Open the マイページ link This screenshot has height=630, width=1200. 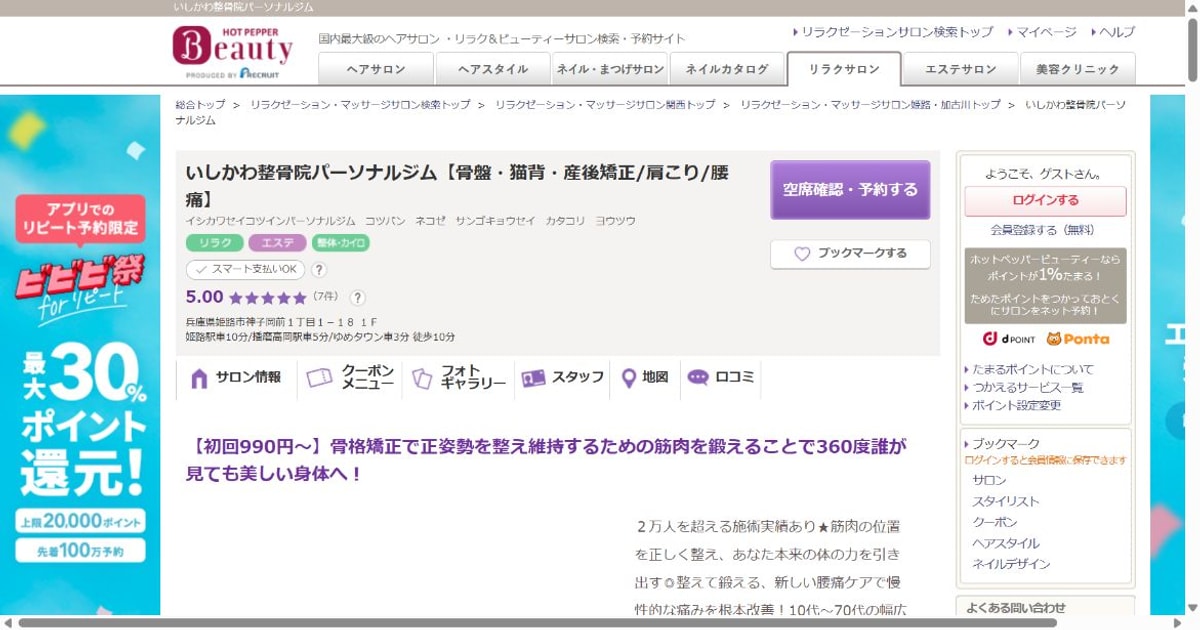point(1046,32)
